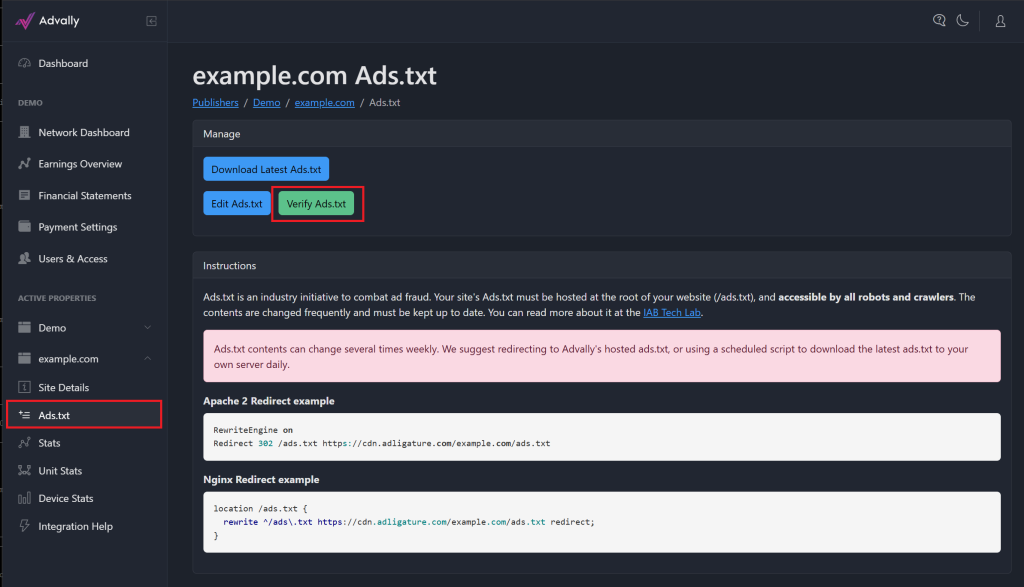This screenshot has width=1024, height=587.
Task: Select Ads.txt in the sidebar
Action: pyautogui.click(x=84, y=415)
